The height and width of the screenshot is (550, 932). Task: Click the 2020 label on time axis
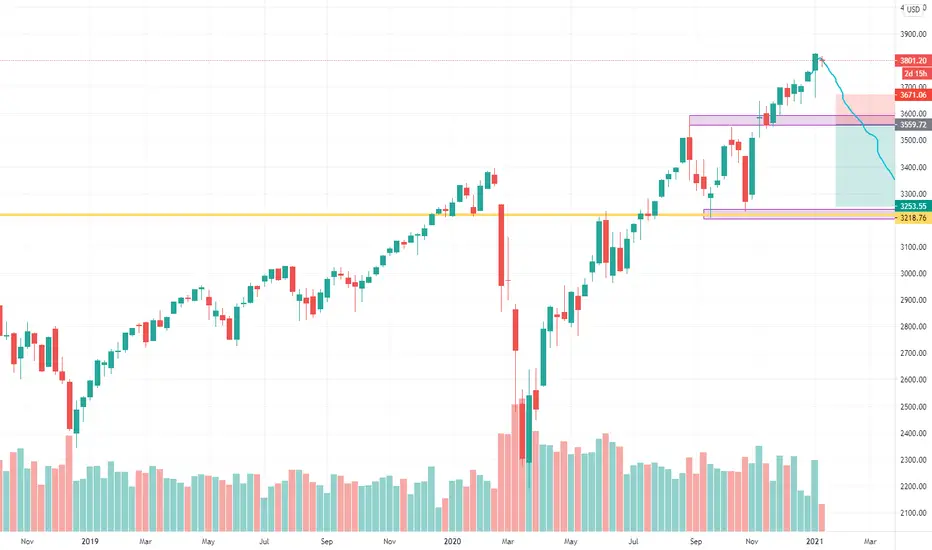(x=452, y=541)
